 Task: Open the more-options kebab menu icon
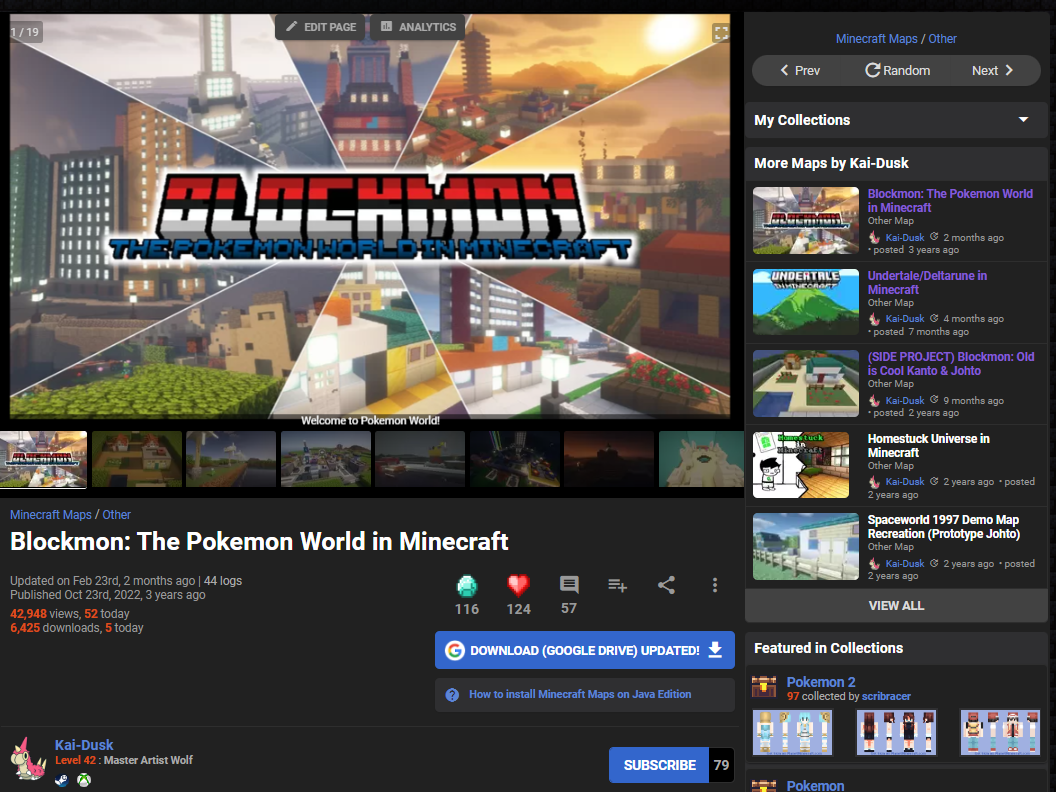[715, 585]
